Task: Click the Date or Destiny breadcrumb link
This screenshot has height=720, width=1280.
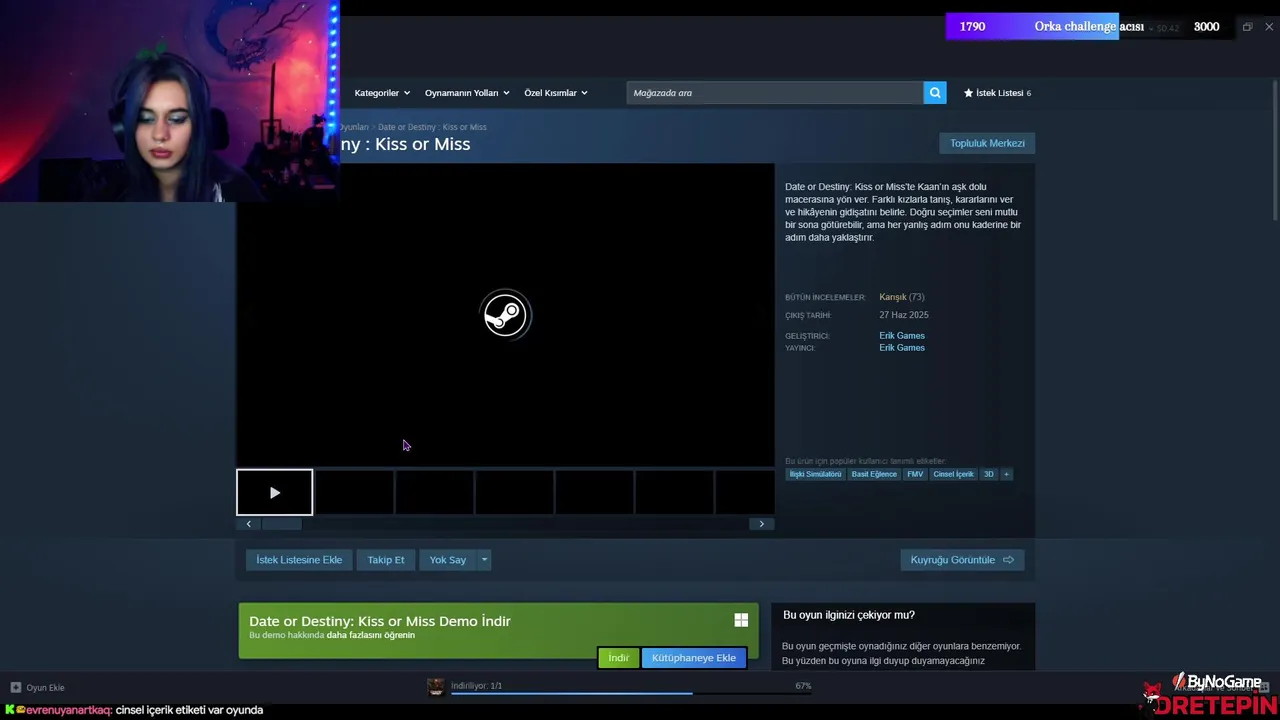Action: [x=432, y=127]
